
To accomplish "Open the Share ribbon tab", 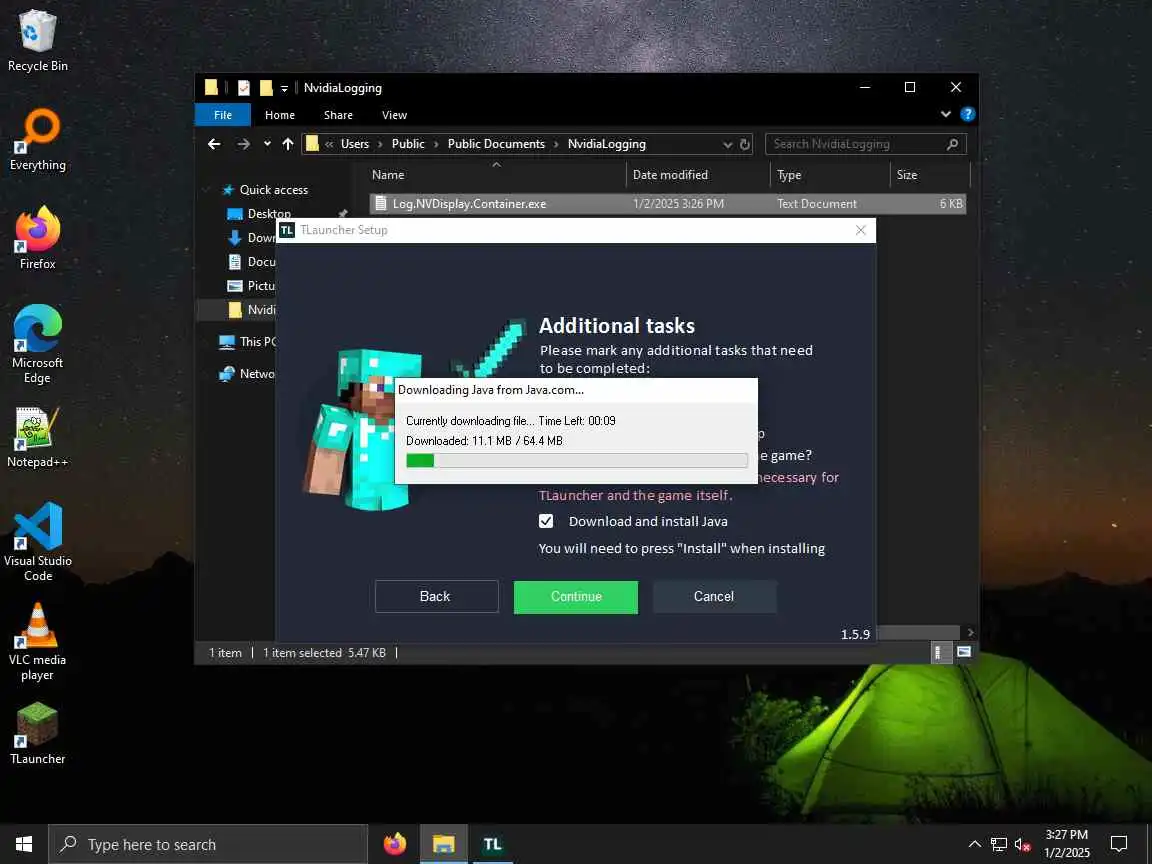I will tap(338, 115).
